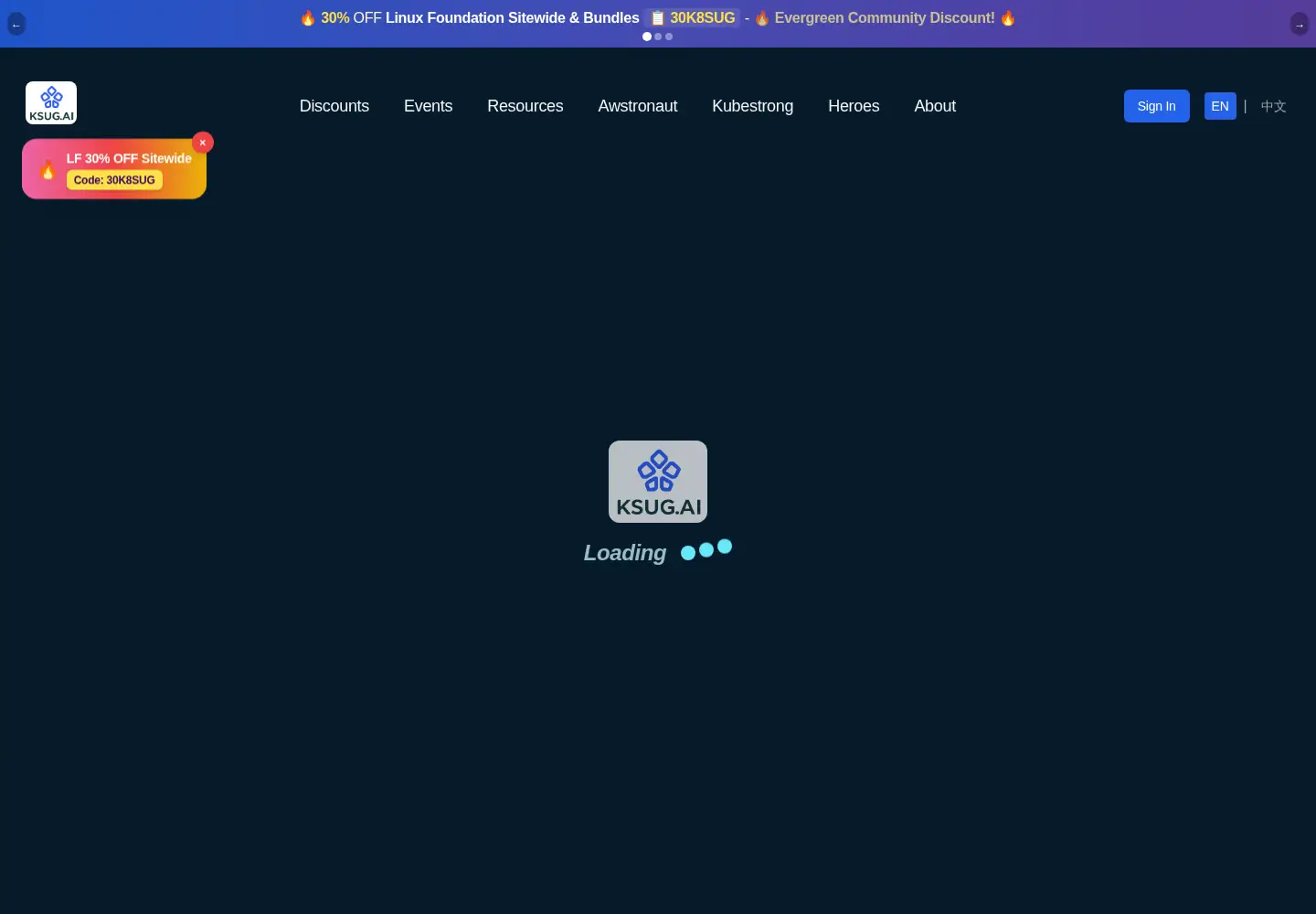Click the central KSUG.AI loading logo
Screen dimensions: 1316x914
pos(658,482)
